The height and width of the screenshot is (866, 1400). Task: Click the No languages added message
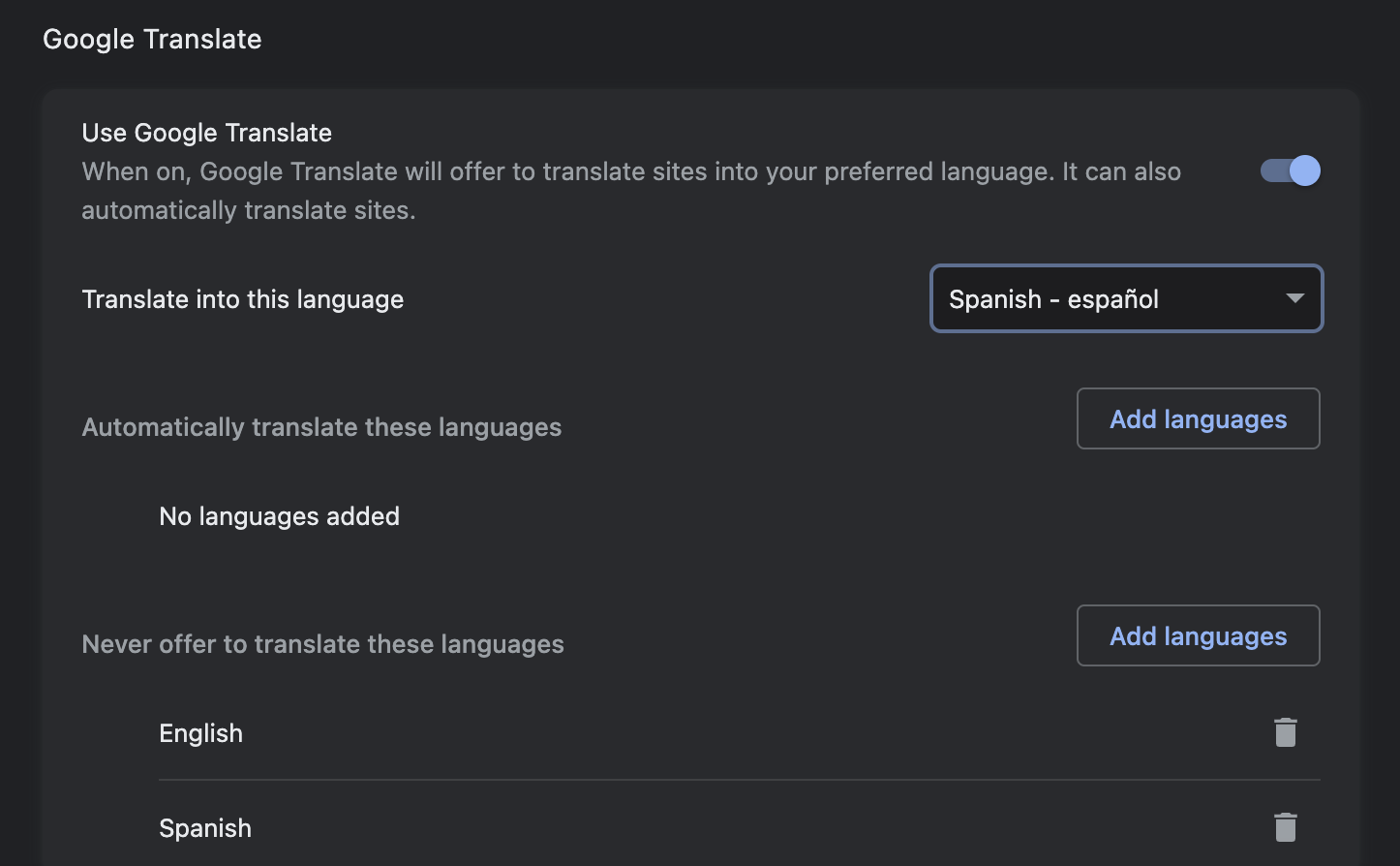tap(279, 516)
